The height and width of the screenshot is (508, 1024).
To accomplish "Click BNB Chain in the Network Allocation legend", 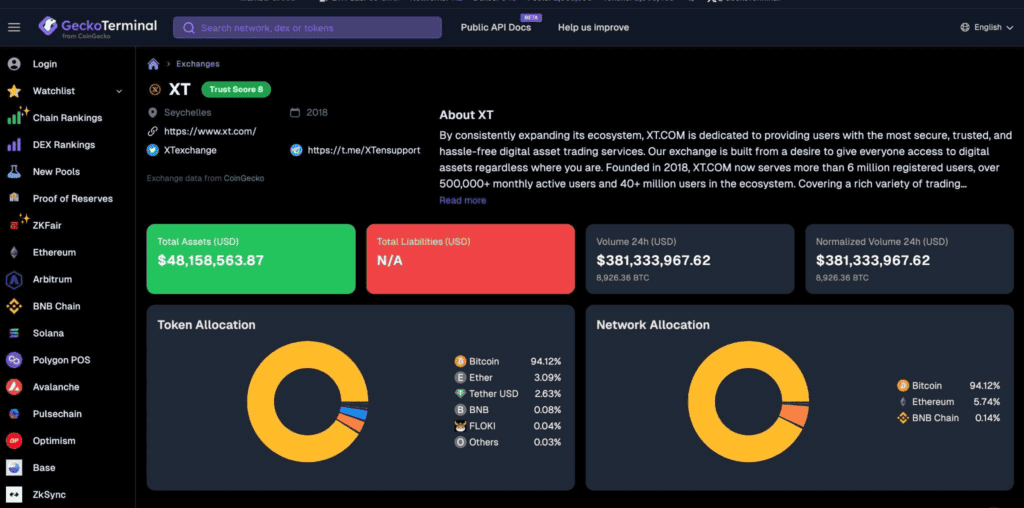I will [935, 418].
